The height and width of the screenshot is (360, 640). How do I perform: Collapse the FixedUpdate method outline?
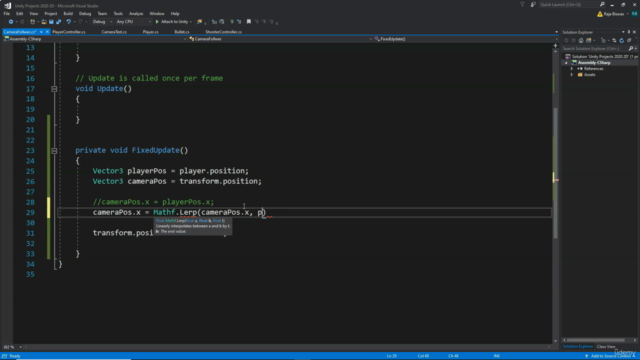coord(54,151)
